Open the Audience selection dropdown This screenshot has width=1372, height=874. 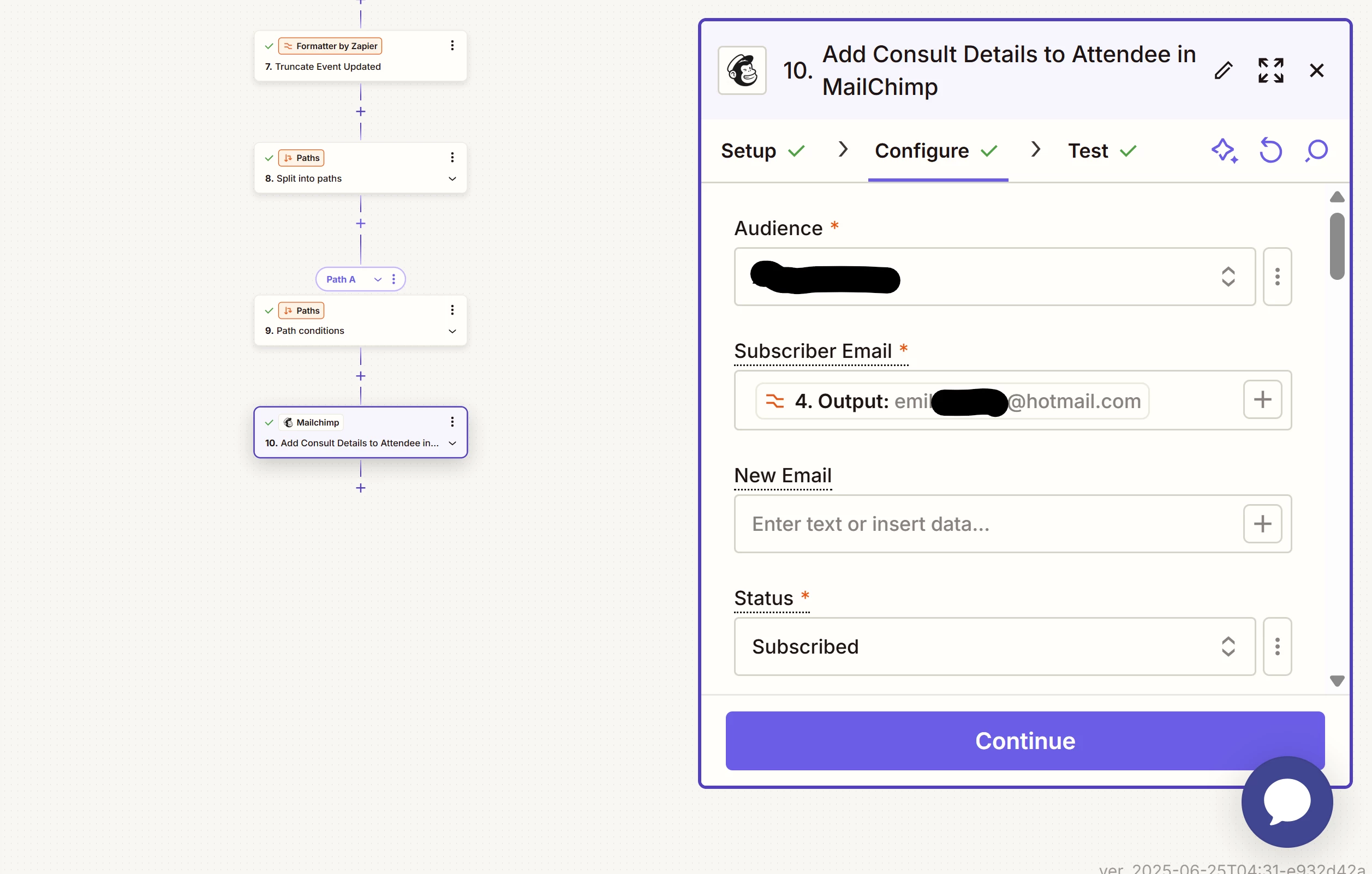[x=994, y=277]
